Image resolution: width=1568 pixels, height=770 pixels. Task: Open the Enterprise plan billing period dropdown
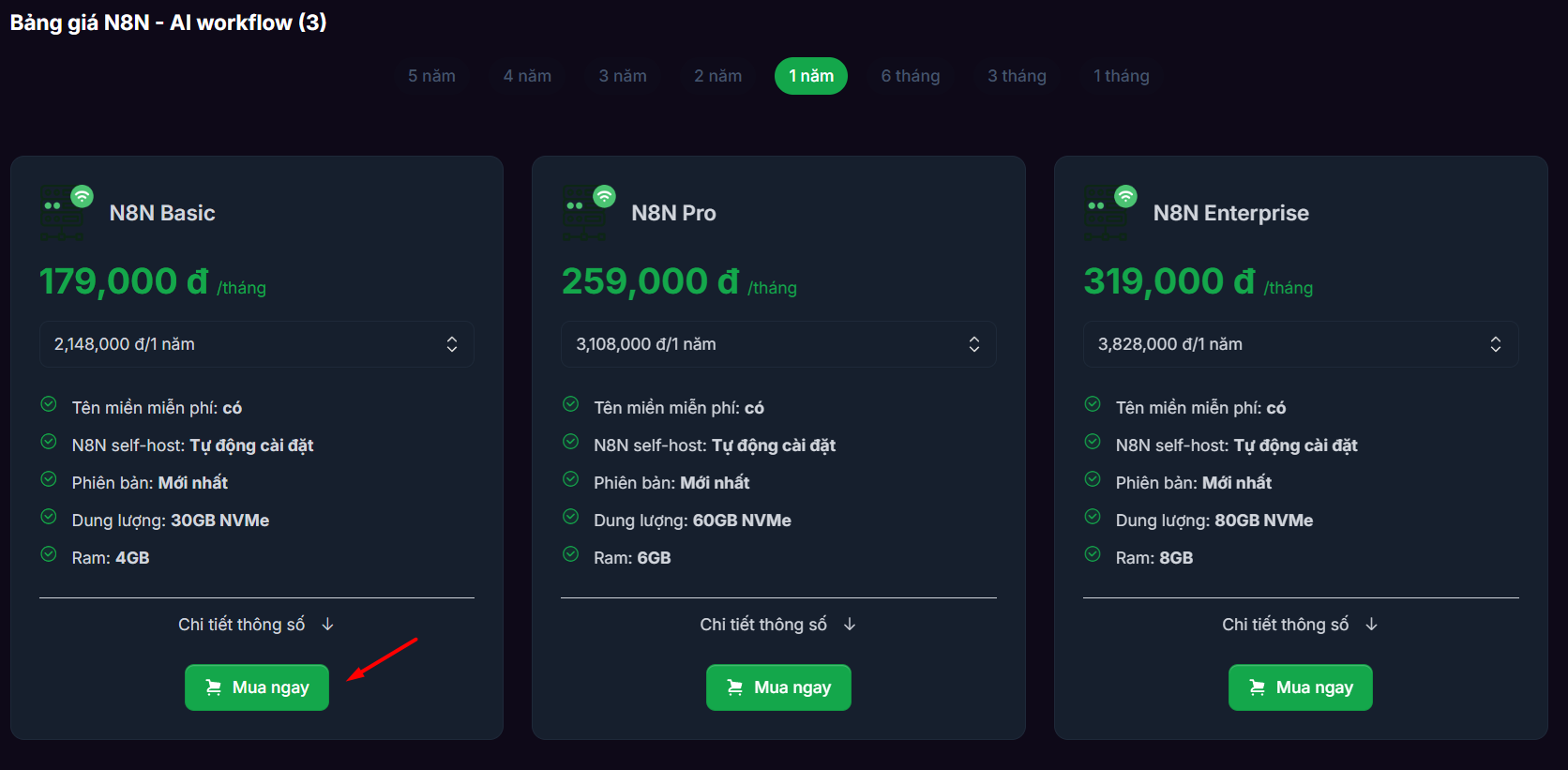click(x=1300, y=344)
